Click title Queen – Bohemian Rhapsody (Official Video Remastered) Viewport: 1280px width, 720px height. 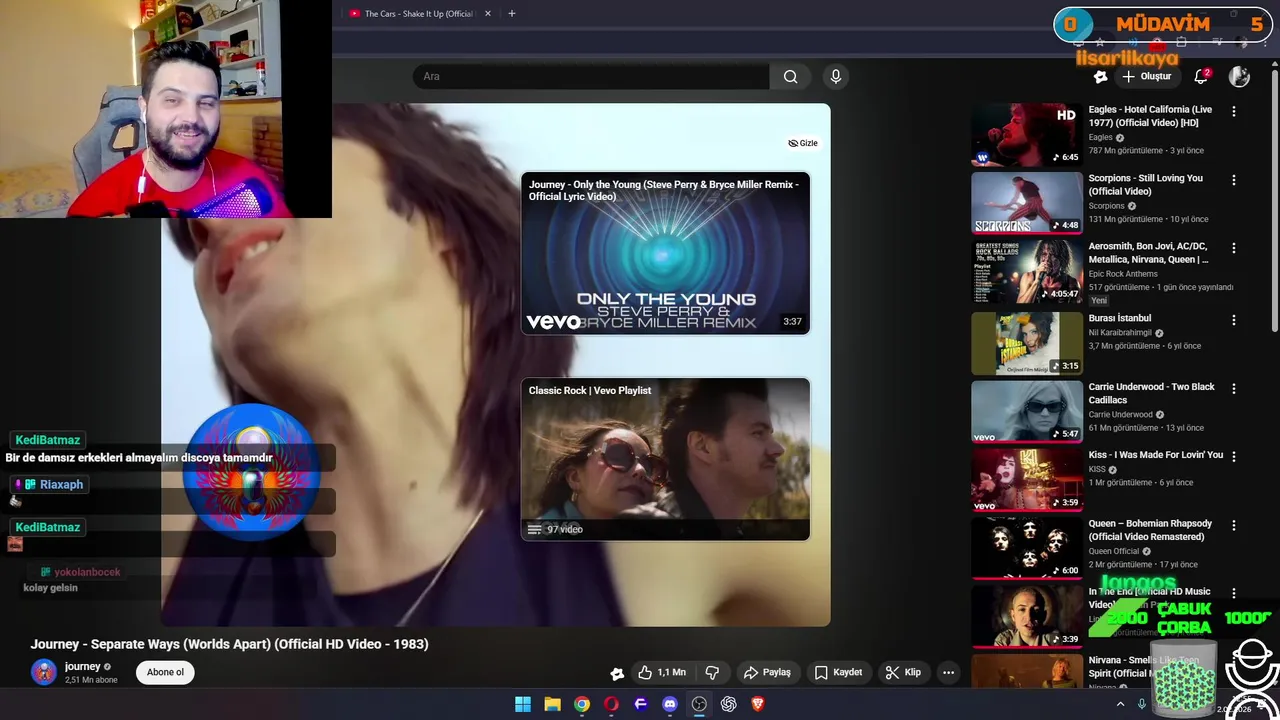tap(1150, 530)
